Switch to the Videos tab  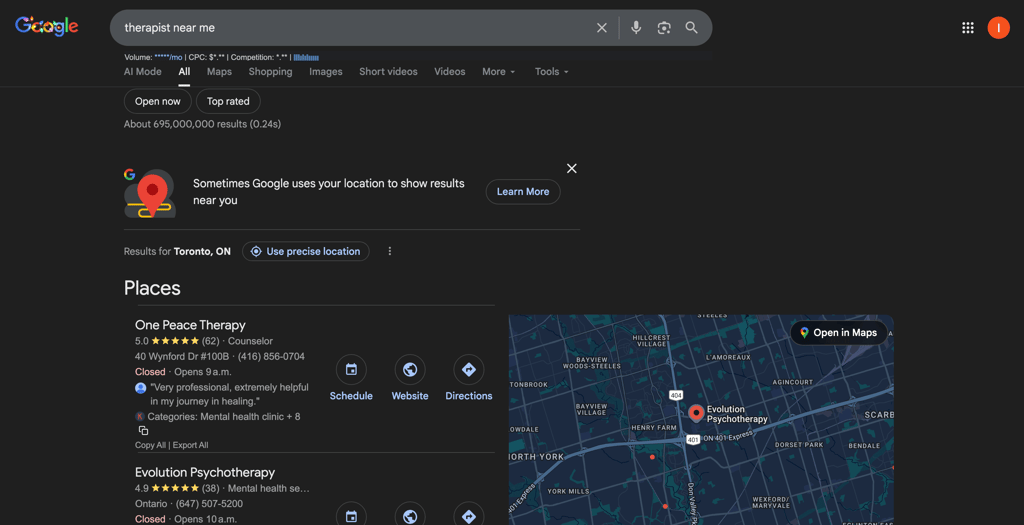point(450,72)
